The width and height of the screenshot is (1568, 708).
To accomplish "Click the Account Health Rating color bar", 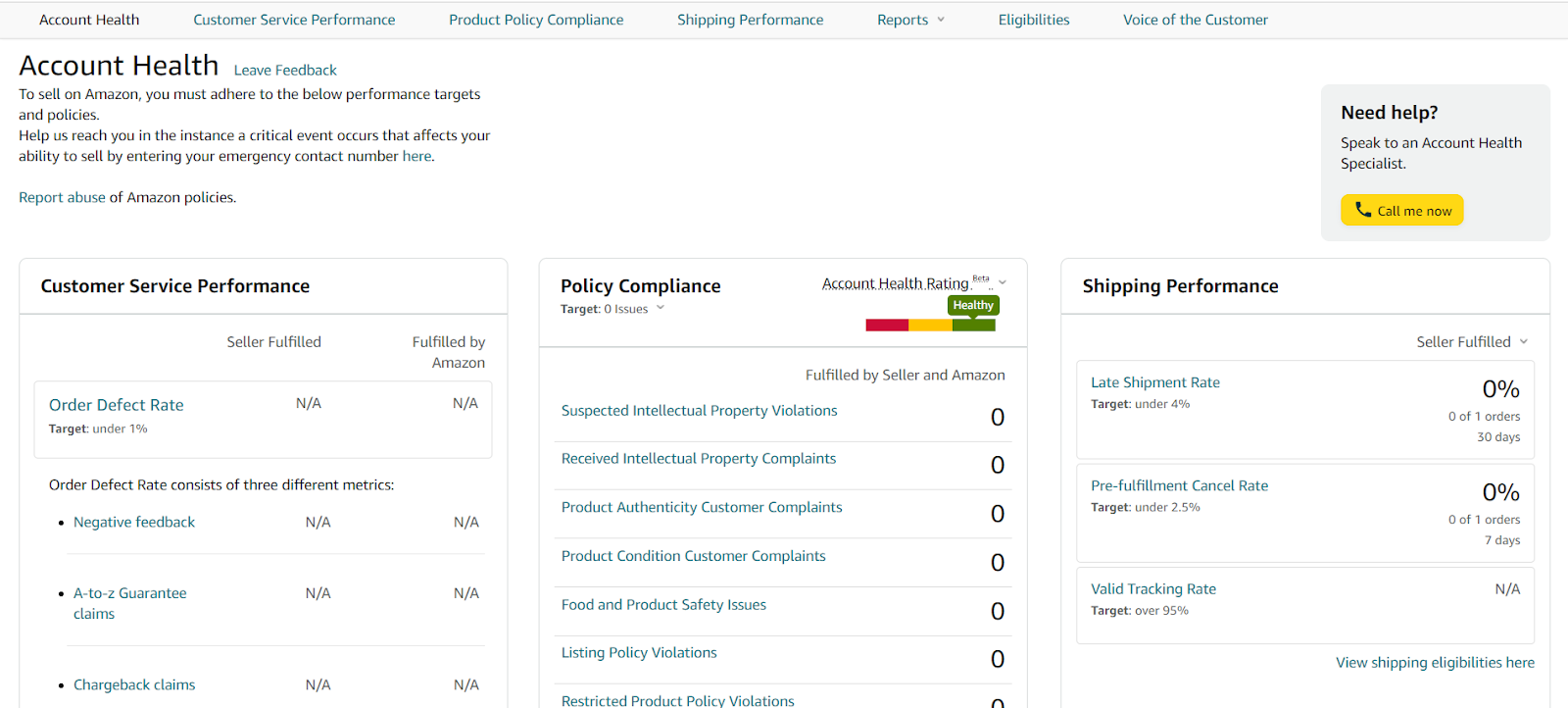I will pos(930,326).
